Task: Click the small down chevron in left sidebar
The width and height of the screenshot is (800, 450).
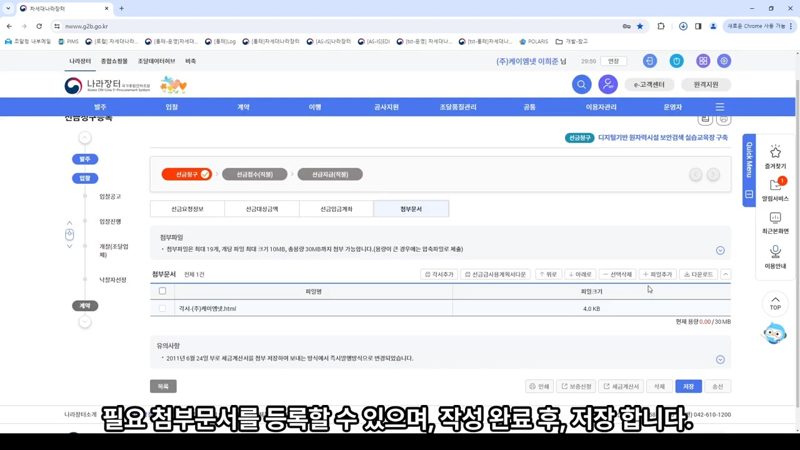Action: click(x=69, y=246)
